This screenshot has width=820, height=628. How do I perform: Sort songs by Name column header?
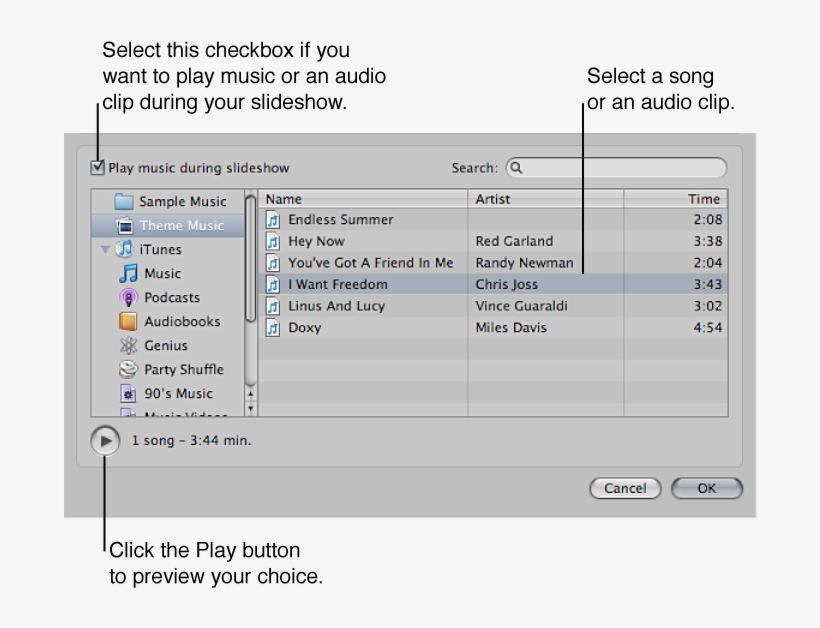tap(363, 199)
